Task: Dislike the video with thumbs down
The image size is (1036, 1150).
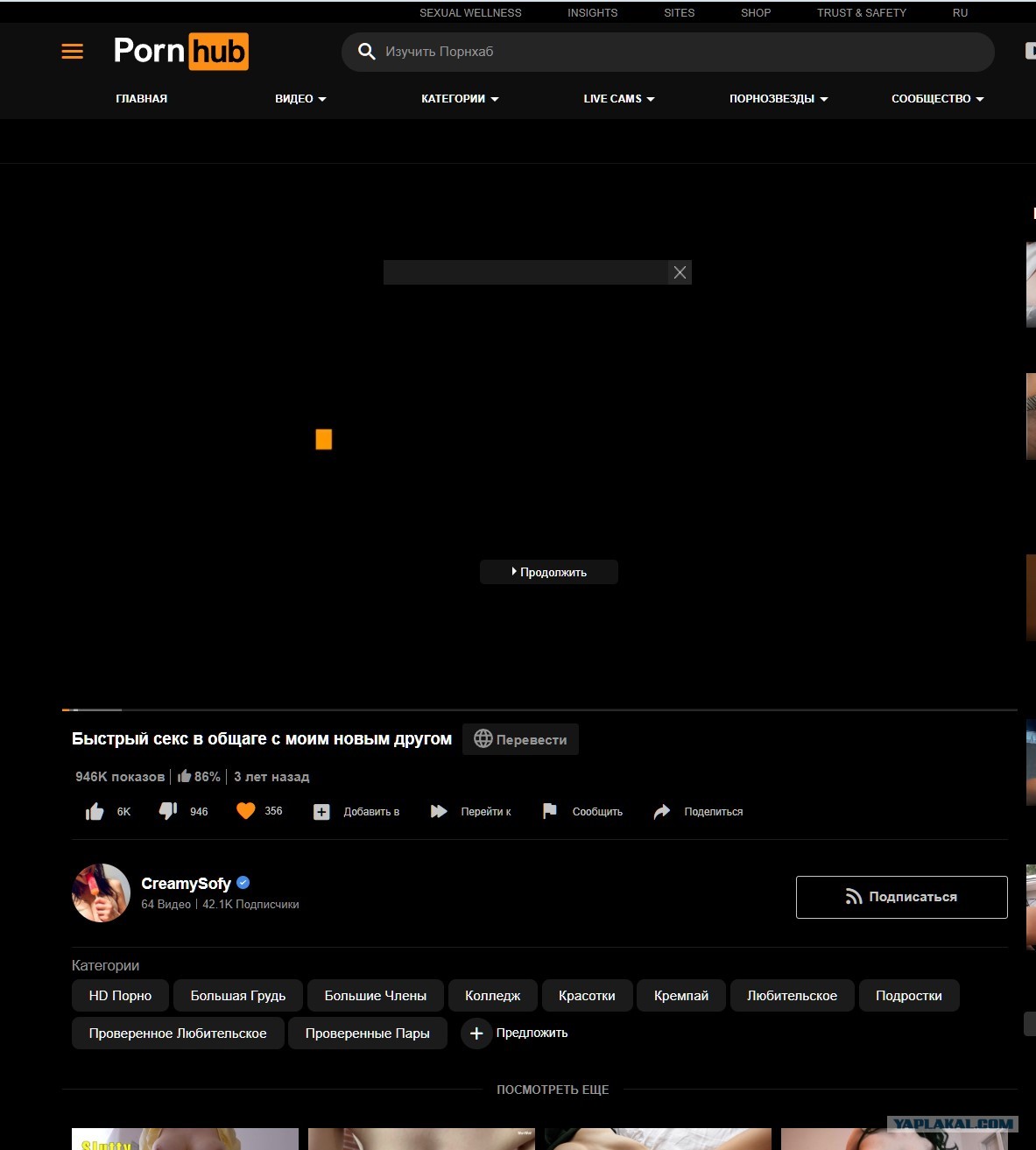Action: tap(168, 812)
